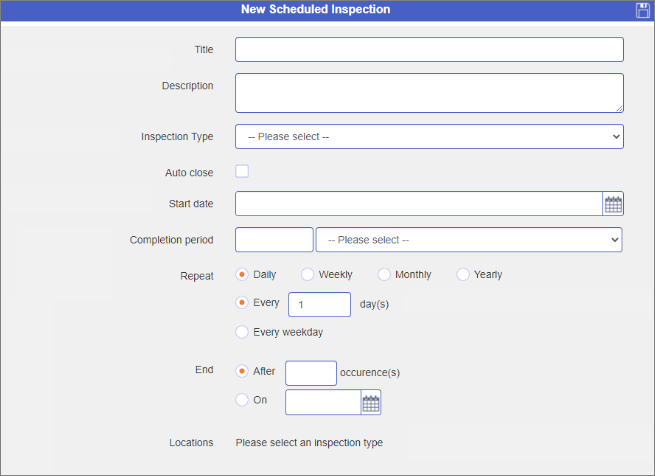Click the New Scheduled Inspection header title
This screenshot has width=655, height=476.
coord(315,9)
